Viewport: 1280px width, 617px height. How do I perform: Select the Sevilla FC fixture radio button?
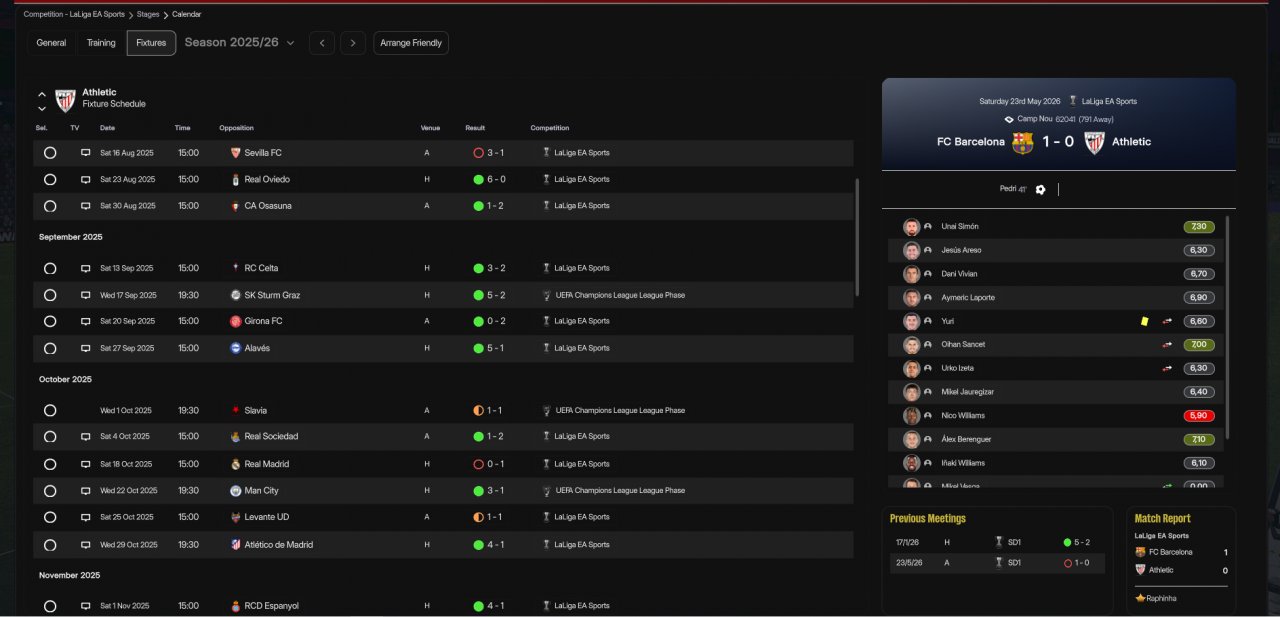50,153
